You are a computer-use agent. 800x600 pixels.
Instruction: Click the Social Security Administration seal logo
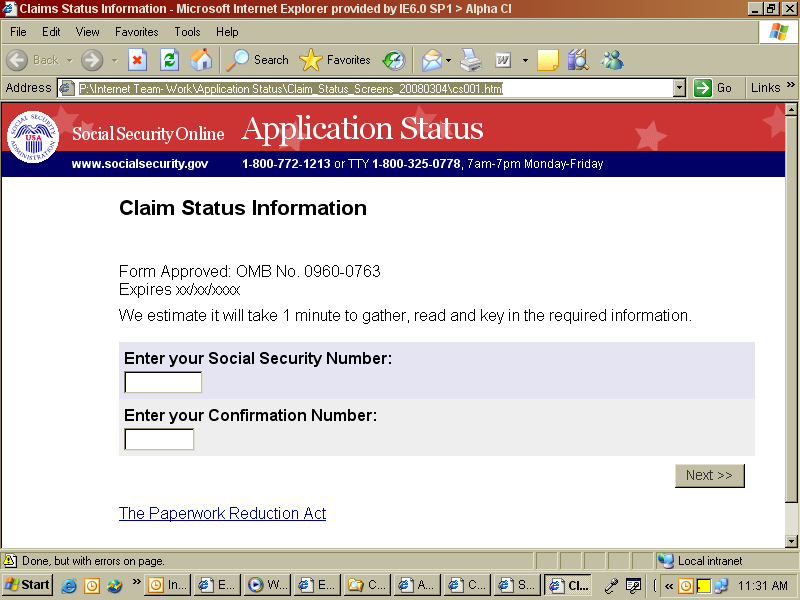point(33,137)
